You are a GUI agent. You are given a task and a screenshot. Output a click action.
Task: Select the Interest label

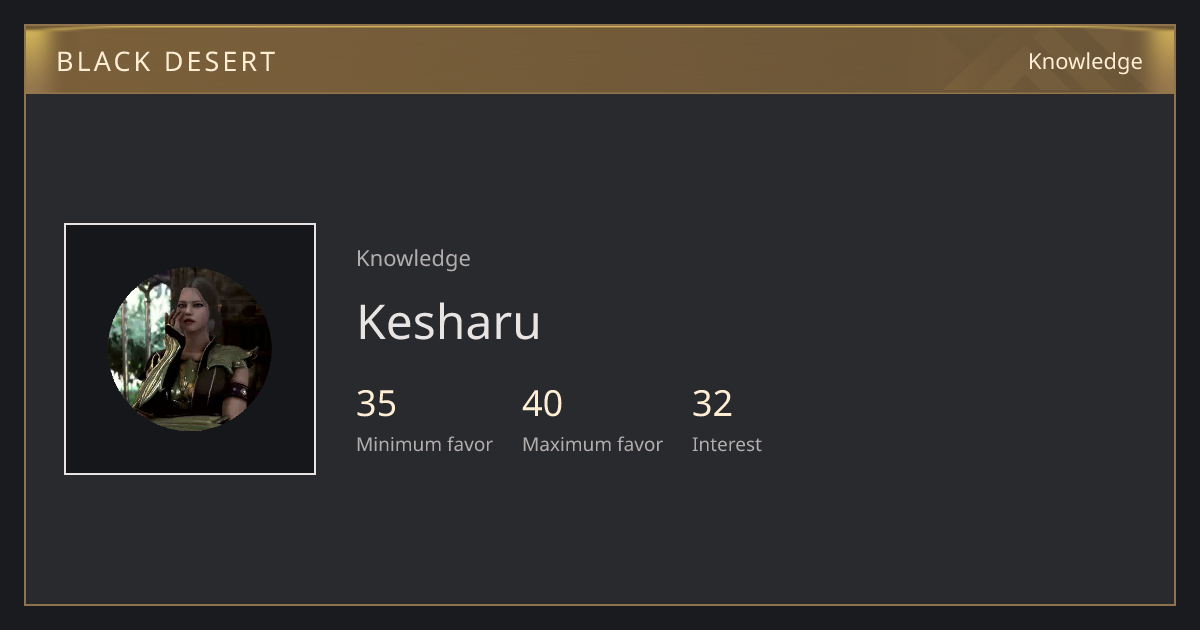pyautogui.click(x=726, y=444)
